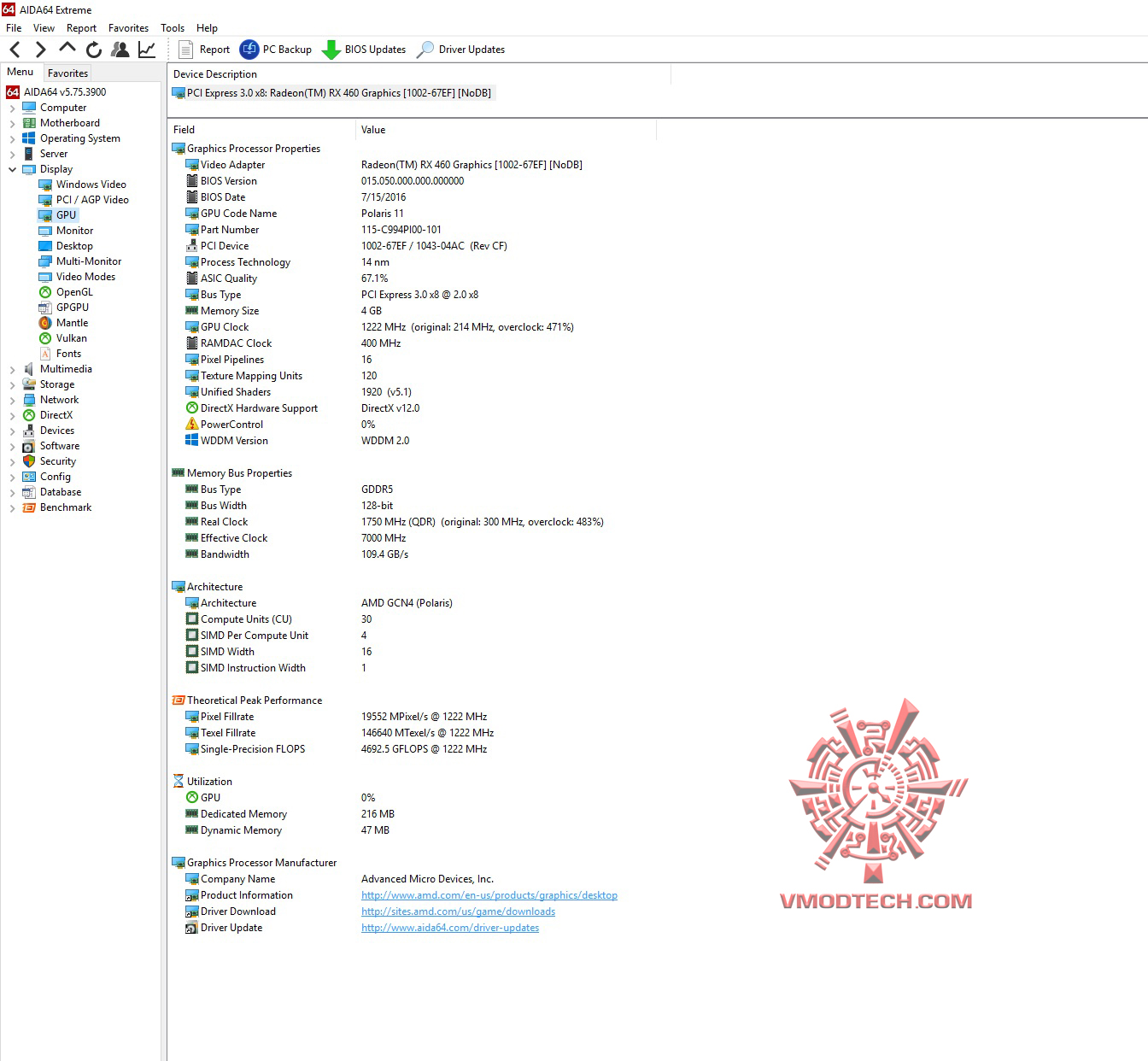Expand the Motherboard tree node
1148x1061 pixels.
point(12,124)
